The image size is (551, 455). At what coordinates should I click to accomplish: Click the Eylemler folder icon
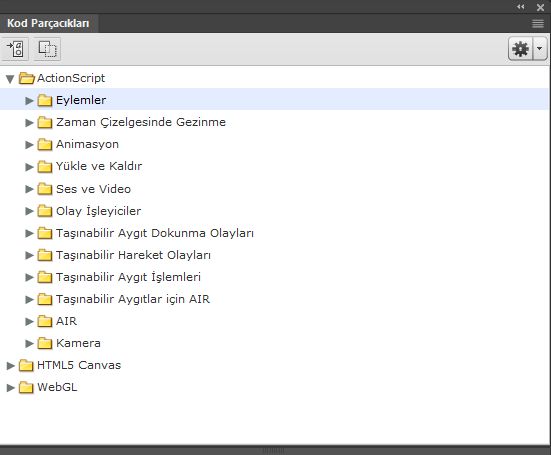(45, 100)
